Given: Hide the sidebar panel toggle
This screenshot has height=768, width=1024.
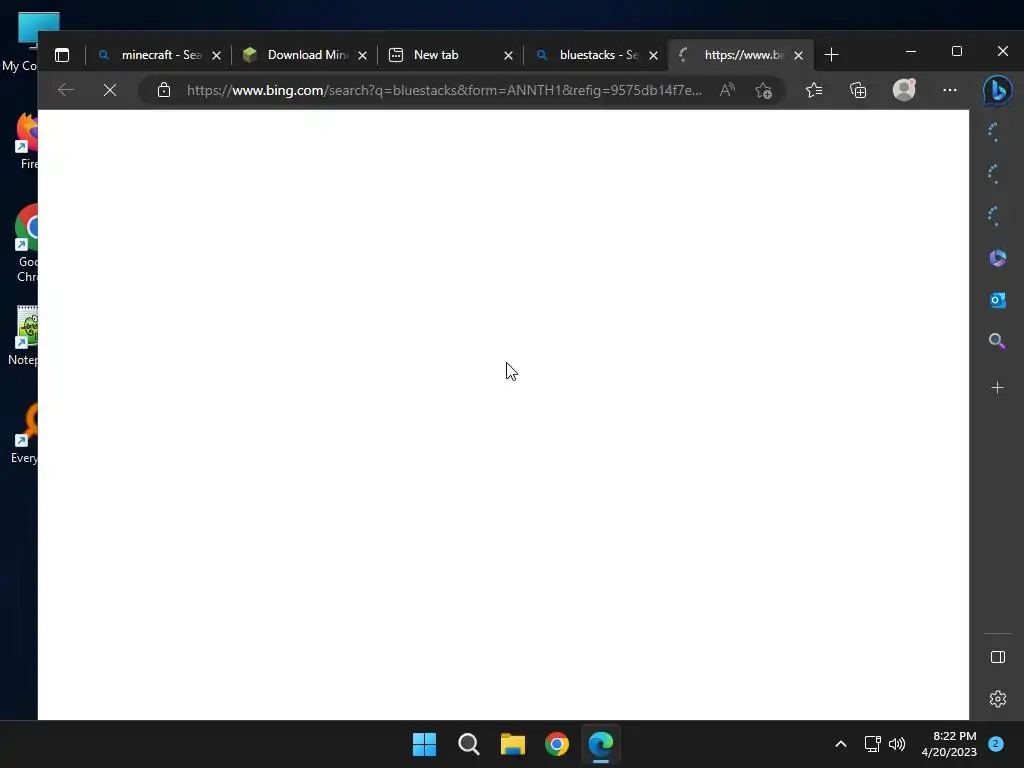Looking at the screenshot, I should coord(997,657).
